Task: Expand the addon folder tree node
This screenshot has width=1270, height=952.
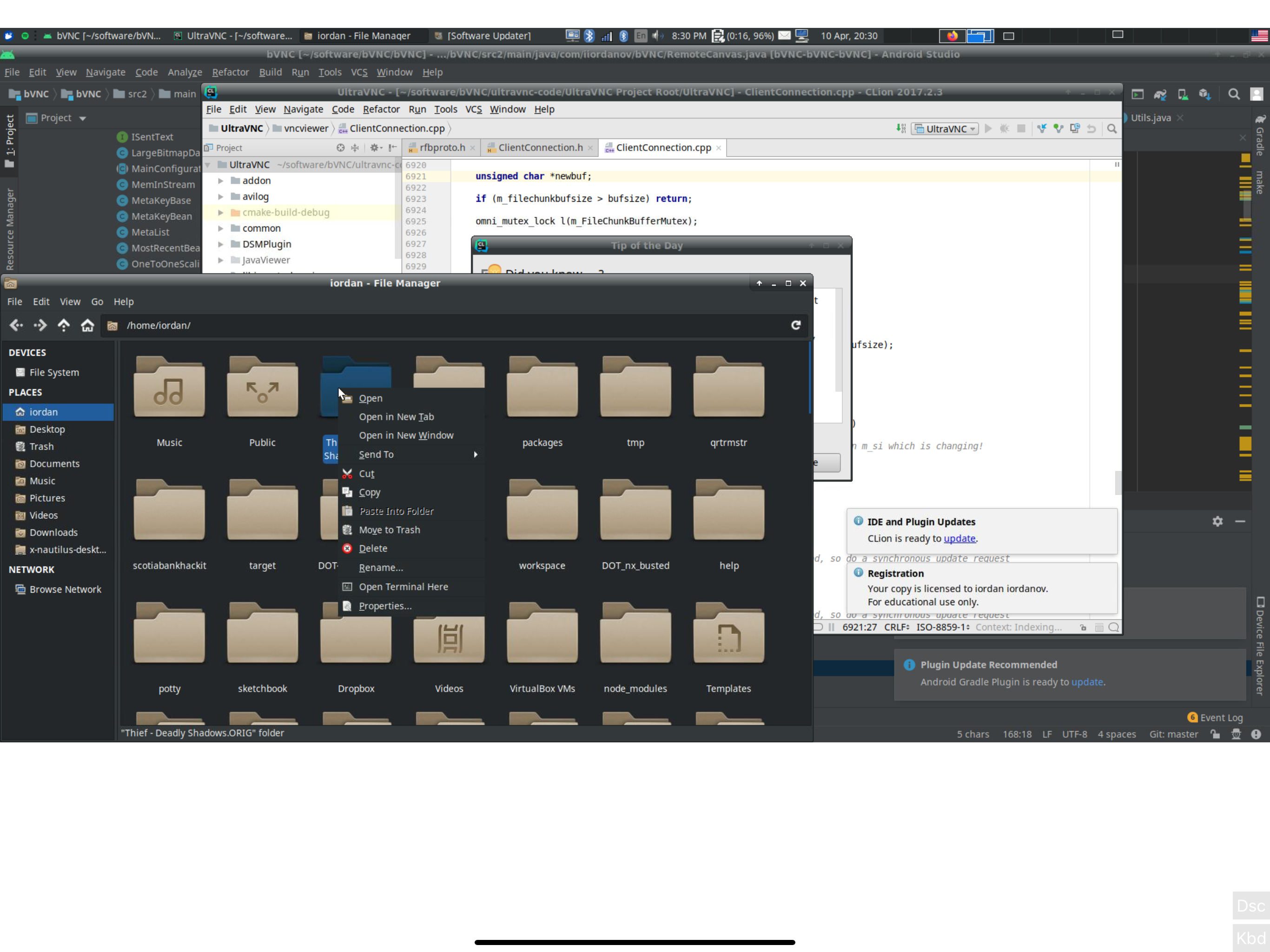Action: point(220,180)
